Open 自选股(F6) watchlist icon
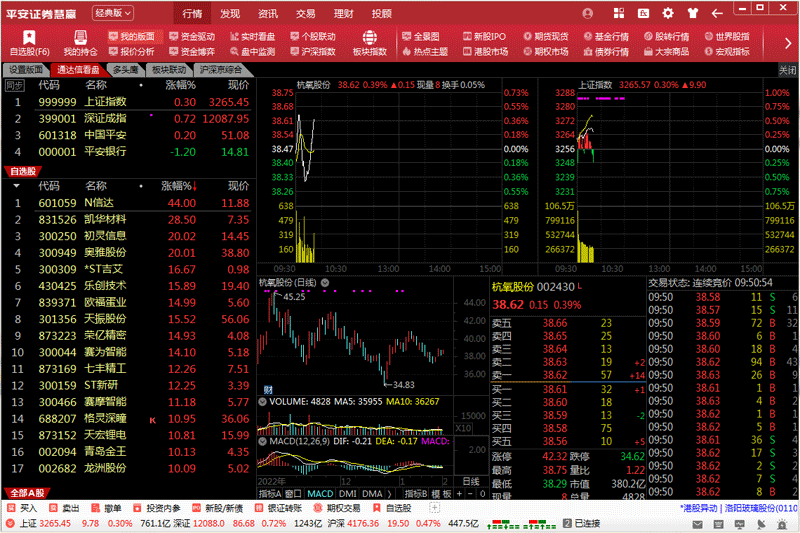The height and width of the screenshot is (533, 800). click(x=29, y=42)
